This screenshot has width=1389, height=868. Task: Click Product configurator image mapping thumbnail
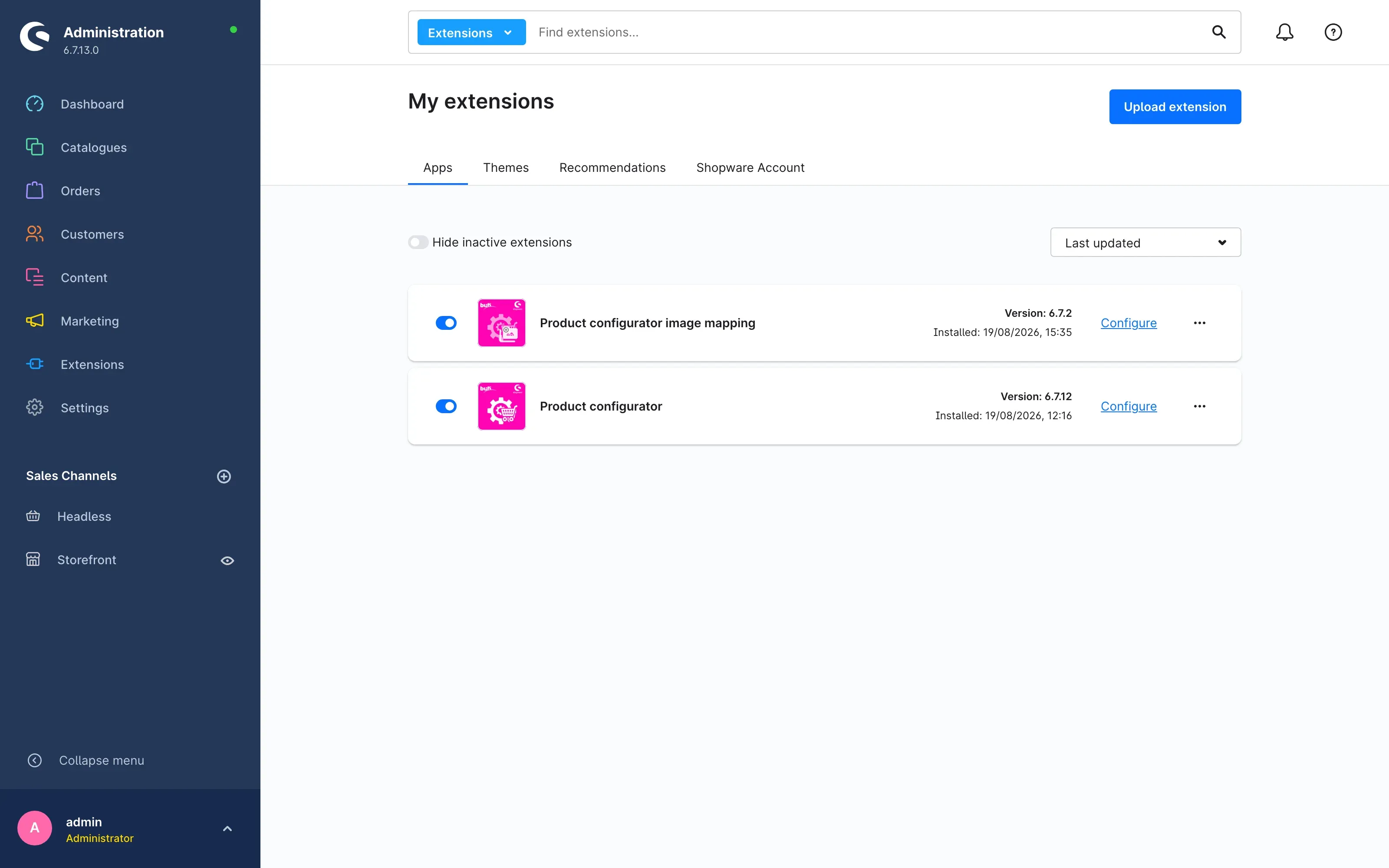[501, 322]
